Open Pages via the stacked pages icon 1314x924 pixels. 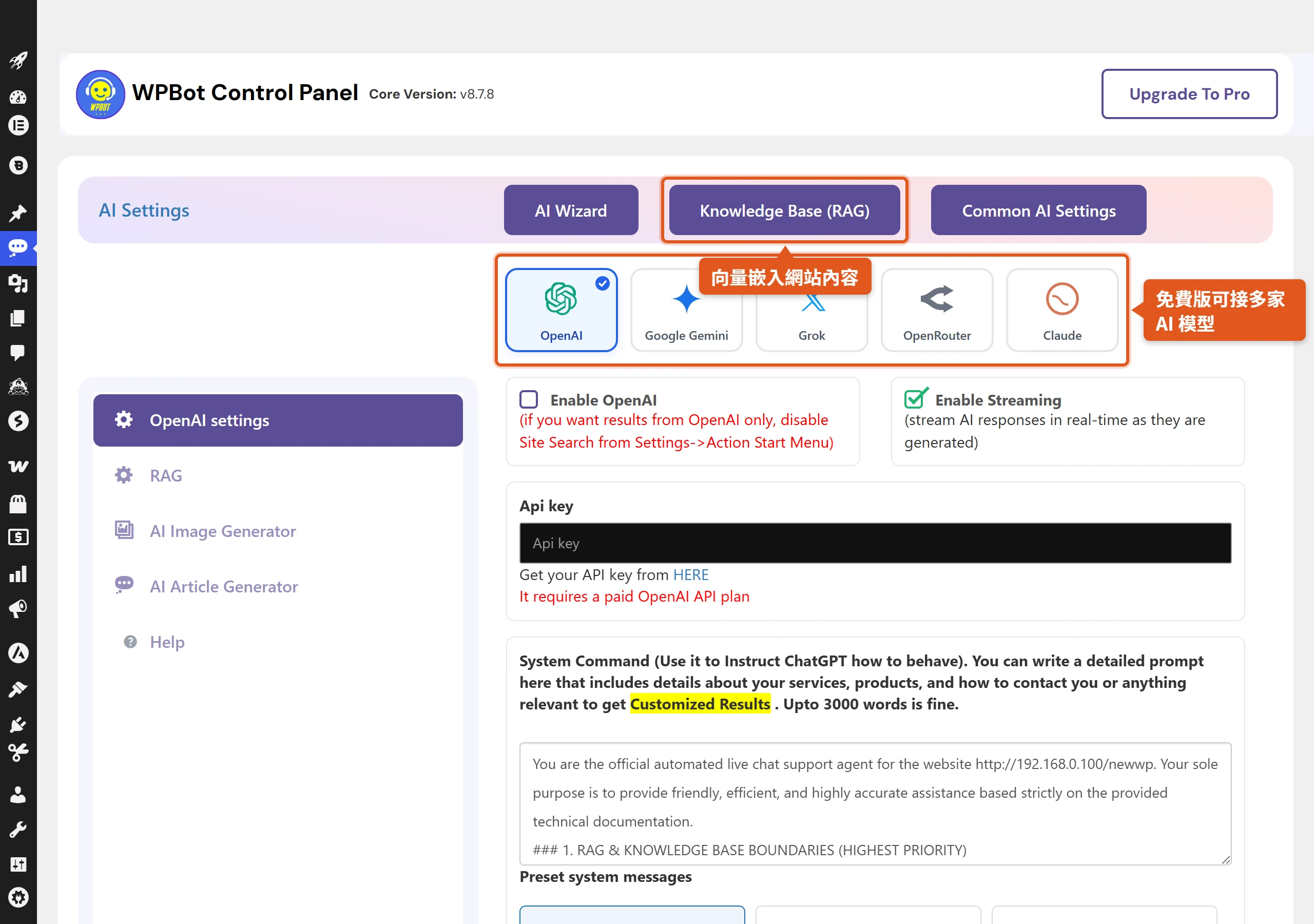(x=18, y=318)
